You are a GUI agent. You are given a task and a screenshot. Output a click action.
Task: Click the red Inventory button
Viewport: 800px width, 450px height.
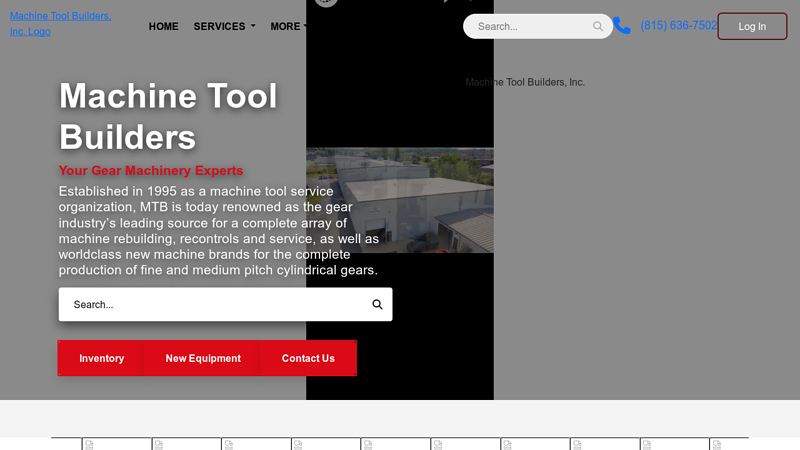(x=101, y=358)
